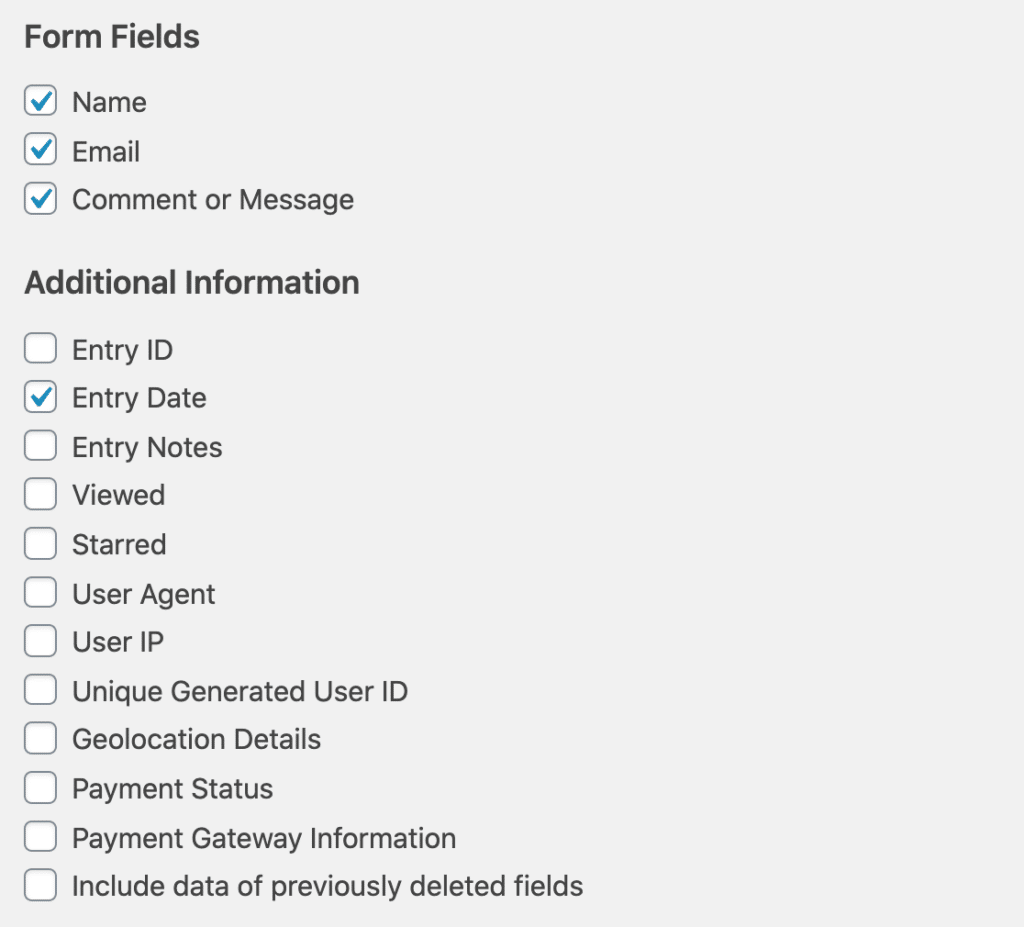Enable Unique Generated User ID
This screenshot has height=927, width=1024.
(40, 689)
